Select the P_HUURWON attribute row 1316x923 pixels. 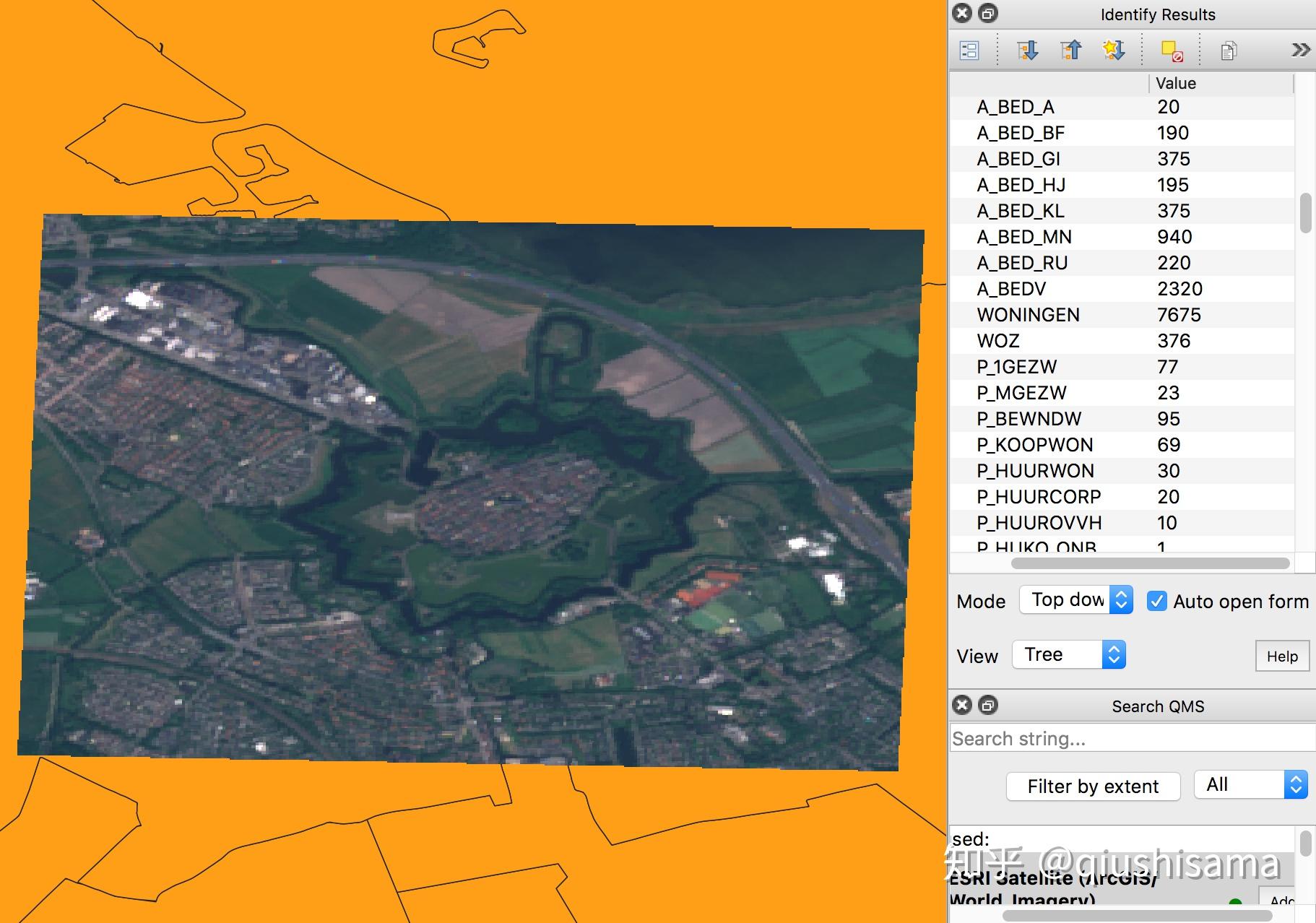1122,471
